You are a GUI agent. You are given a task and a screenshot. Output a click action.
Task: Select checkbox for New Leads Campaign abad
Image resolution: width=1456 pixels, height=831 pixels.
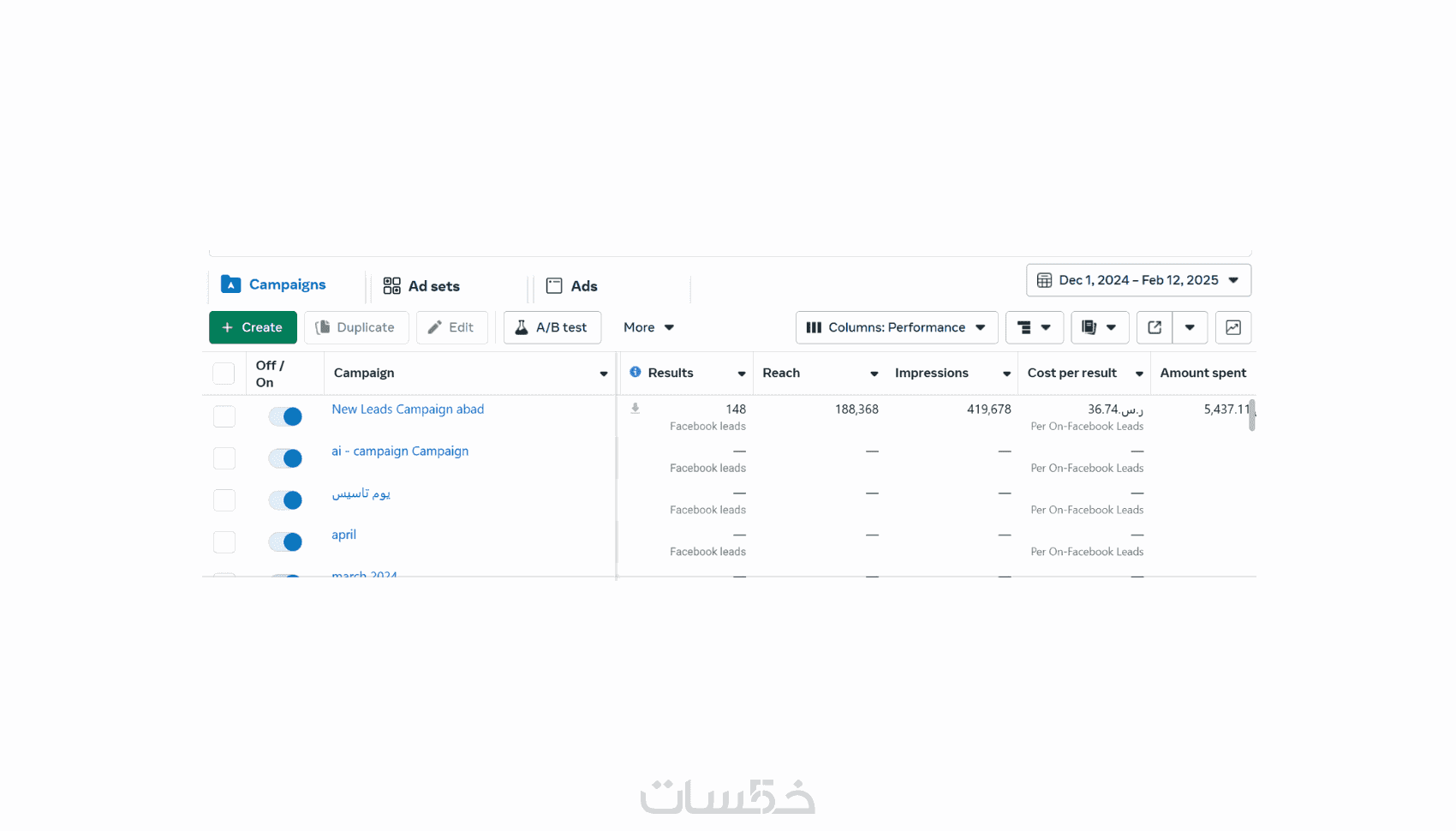pyautogui.click(x=224, y=416)
